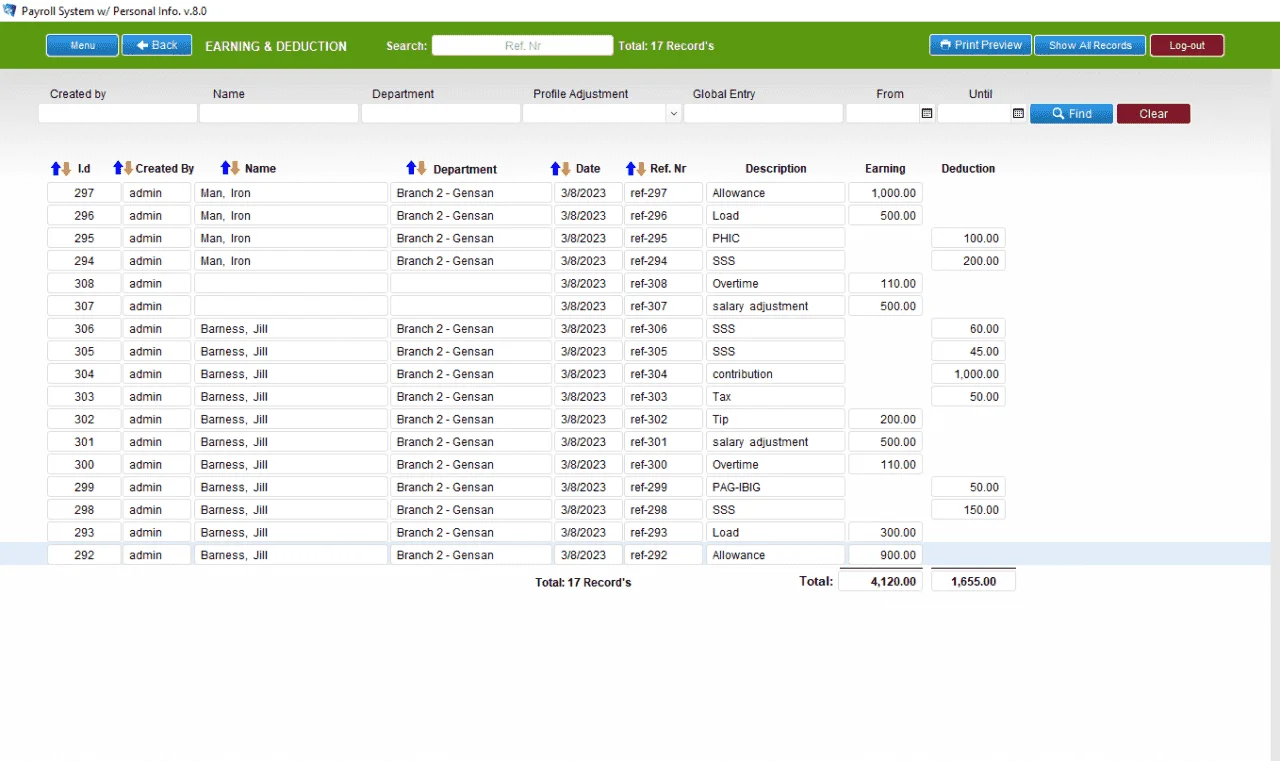Sort Ref. Nr ascending with blue arrow
This screenshot has width=1280, height=761.
click(630, 168)
